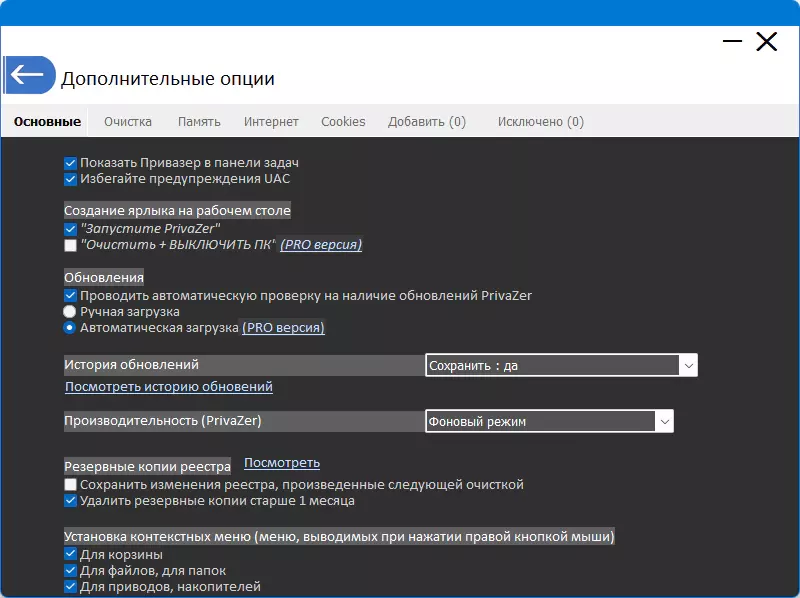This screenshot has height=598, width=800.
Task: Open Посмотреть историю обновлений link
Action: click(169, 387)
